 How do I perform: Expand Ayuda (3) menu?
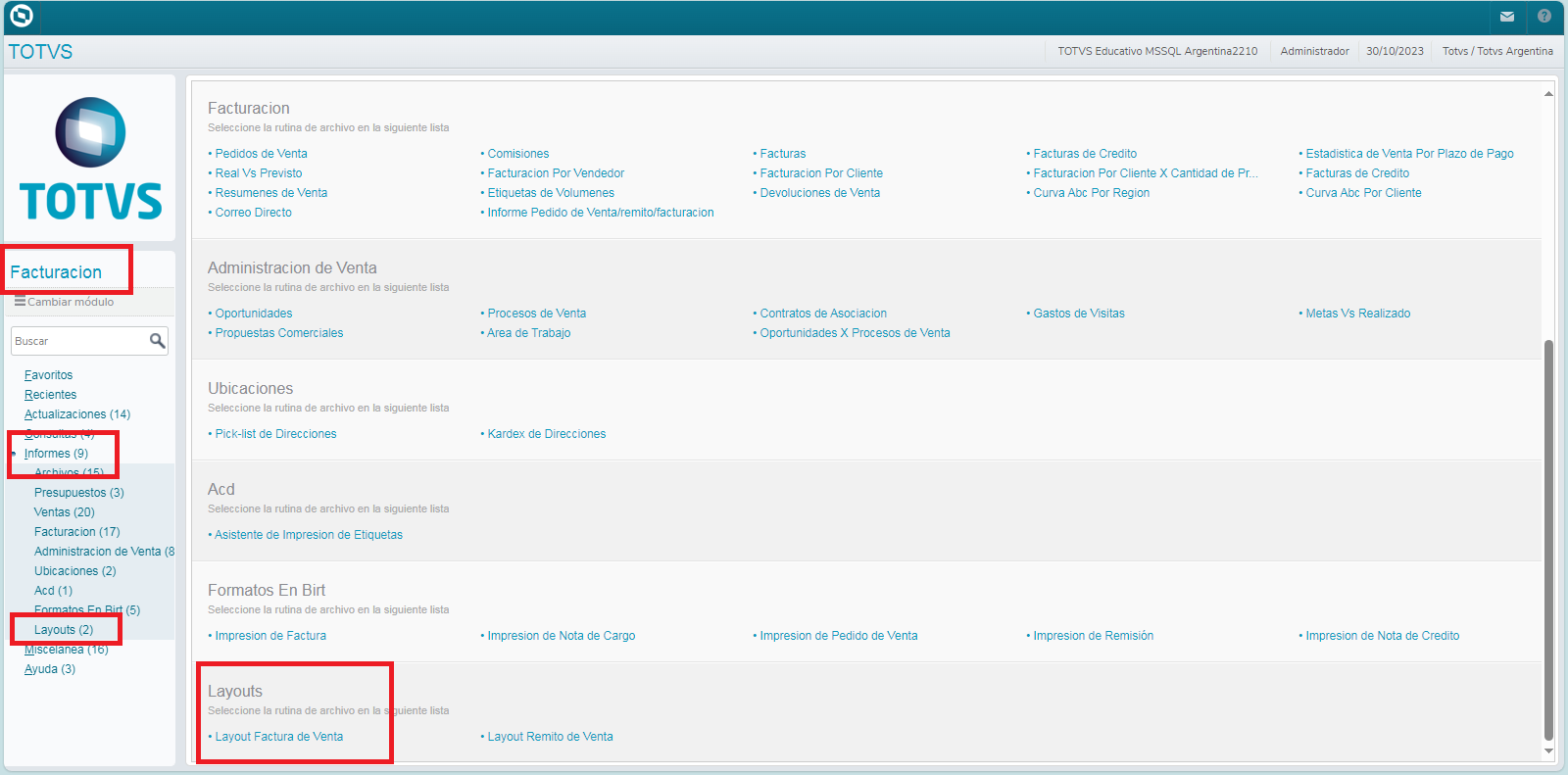50,669
